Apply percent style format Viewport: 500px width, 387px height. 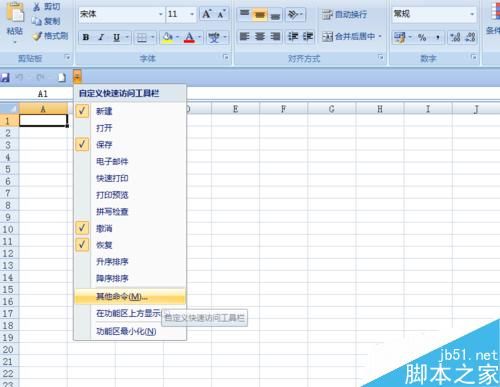(x=422, y=37)
